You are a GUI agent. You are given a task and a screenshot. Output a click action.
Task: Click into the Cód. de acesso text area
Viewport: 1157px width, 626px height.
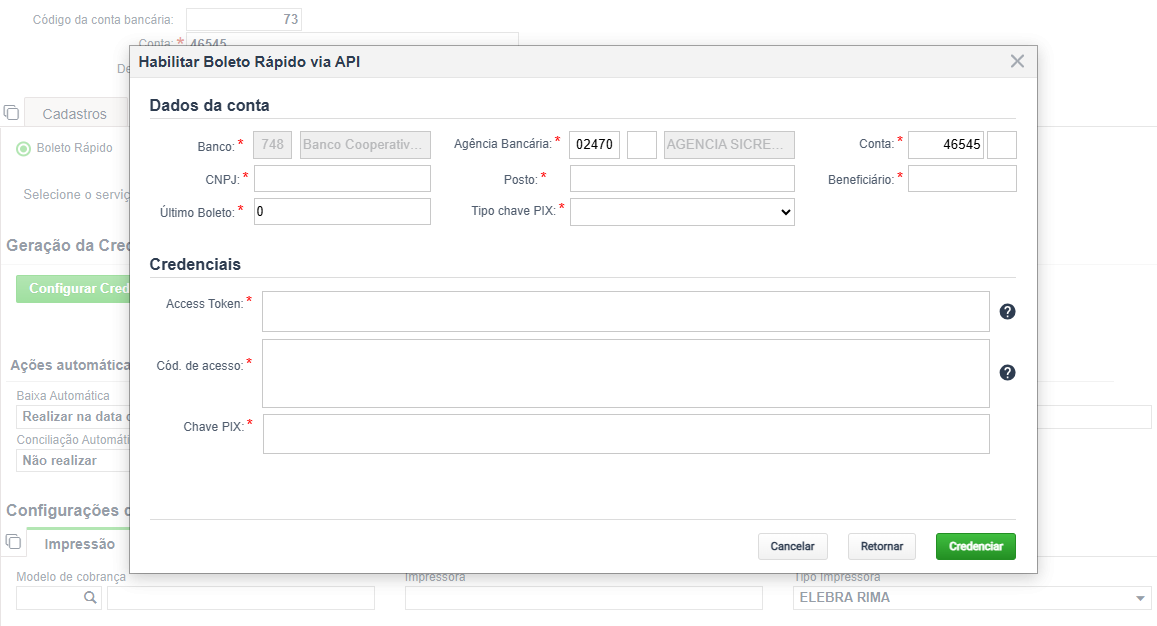tap(626, 374)
